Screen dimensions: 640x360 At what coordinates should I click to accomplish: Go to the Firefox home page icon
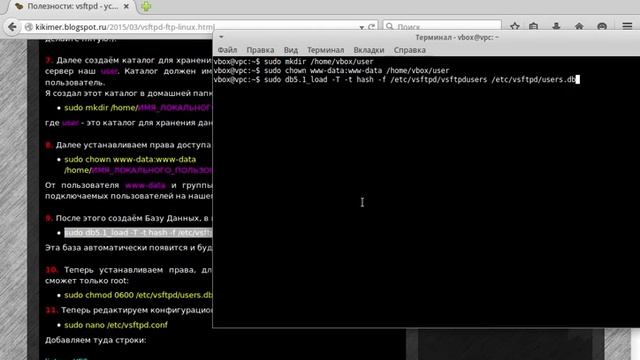point(579,27)
